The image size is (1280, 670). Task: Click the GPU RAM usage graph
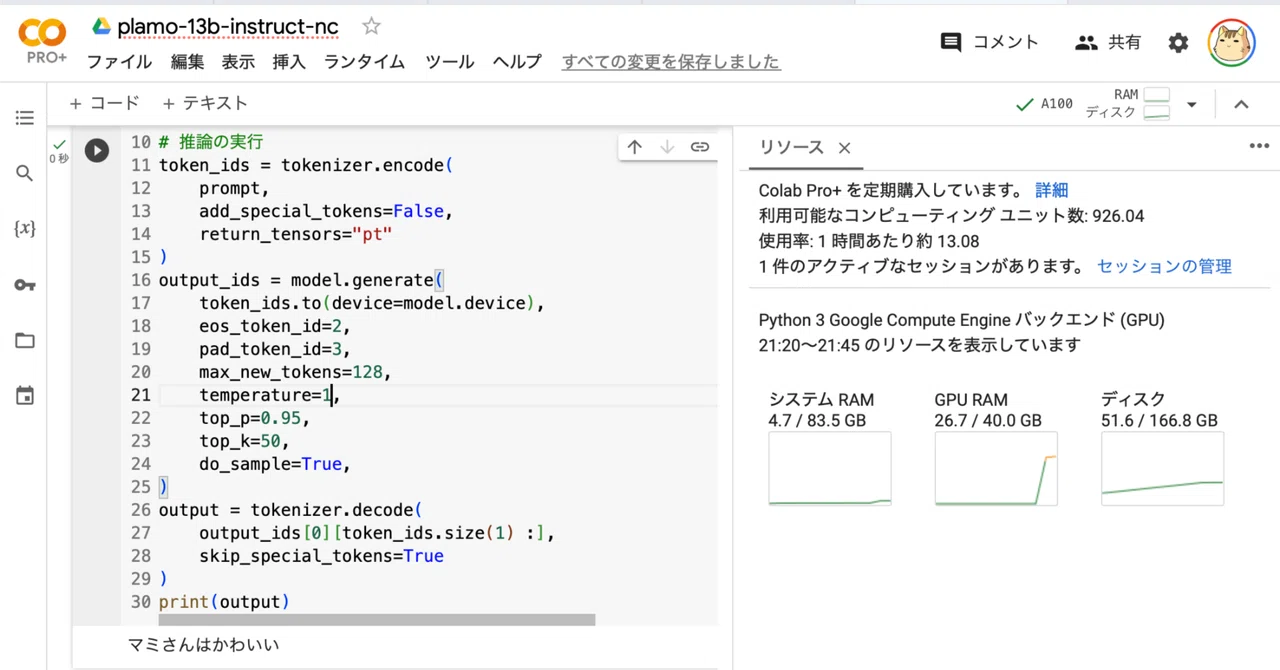995,468
